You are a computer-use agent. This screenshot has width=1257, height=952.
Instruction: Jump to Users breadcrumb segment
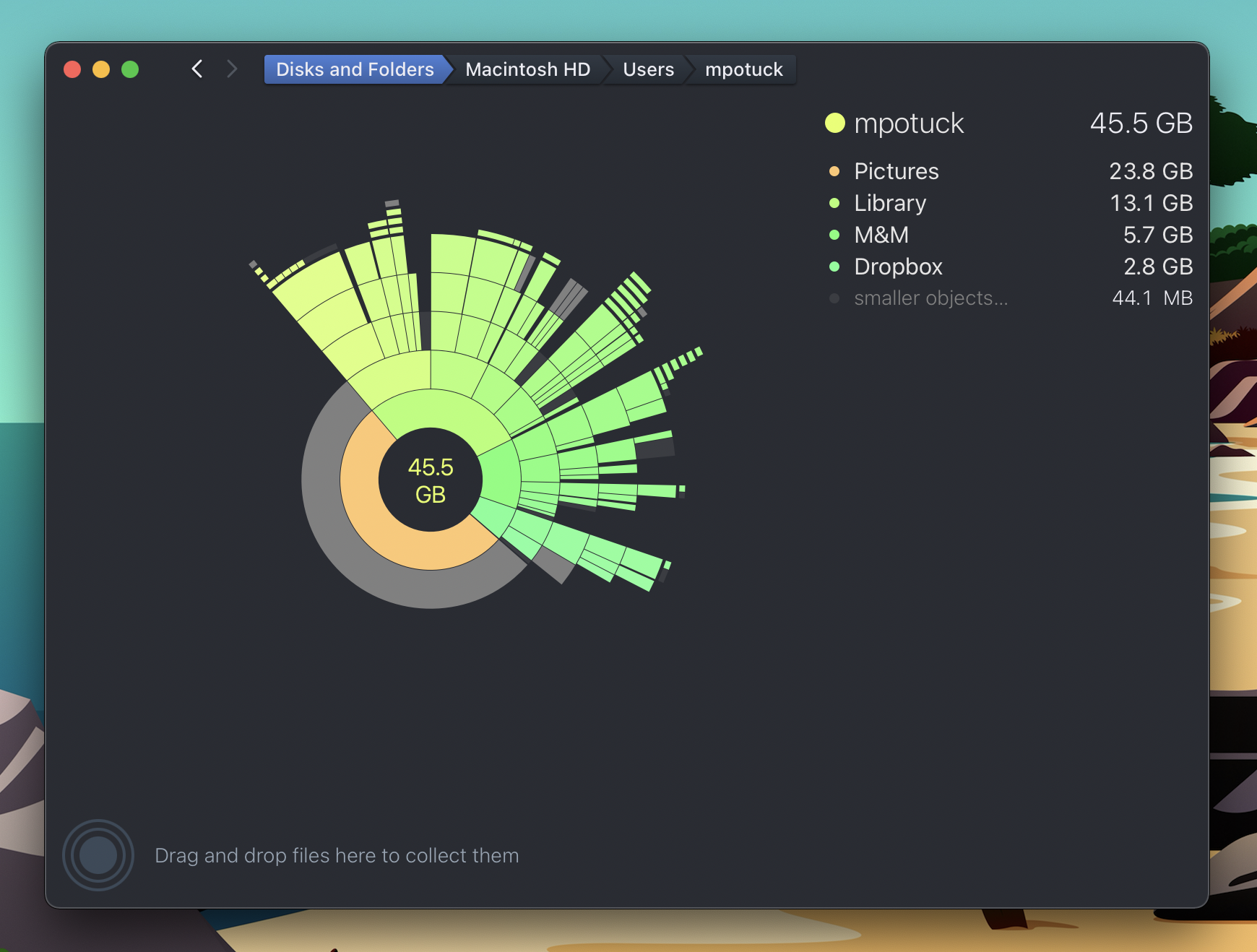(x=648, y=69)
